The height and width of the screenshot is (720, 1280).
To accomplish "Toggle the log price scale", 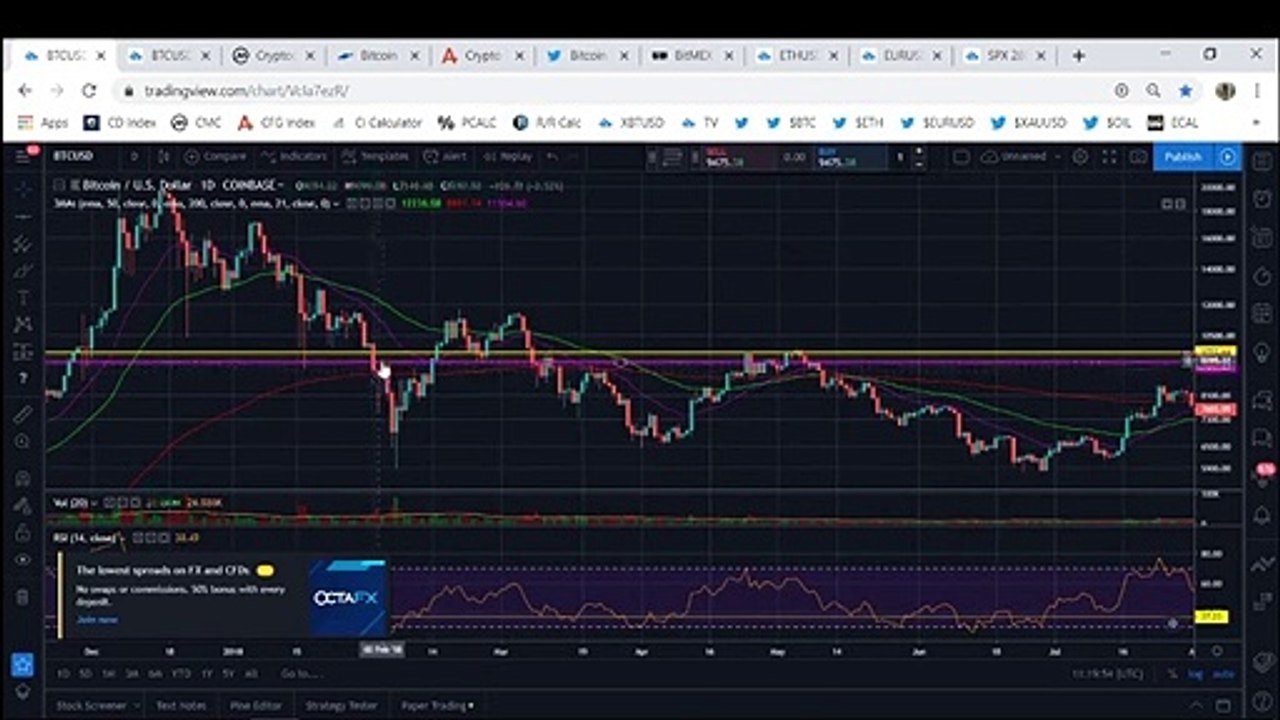I will tap(1197, 674).
